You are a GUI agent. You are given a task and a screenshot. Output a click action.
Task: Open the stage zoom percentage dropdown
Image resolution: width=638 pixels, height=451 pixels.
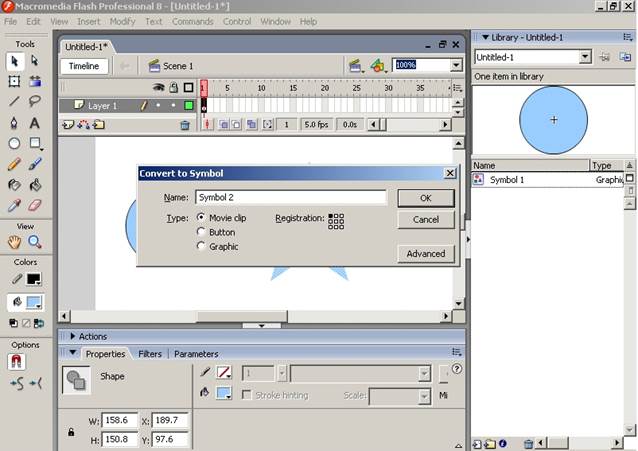tap(456, 65)
